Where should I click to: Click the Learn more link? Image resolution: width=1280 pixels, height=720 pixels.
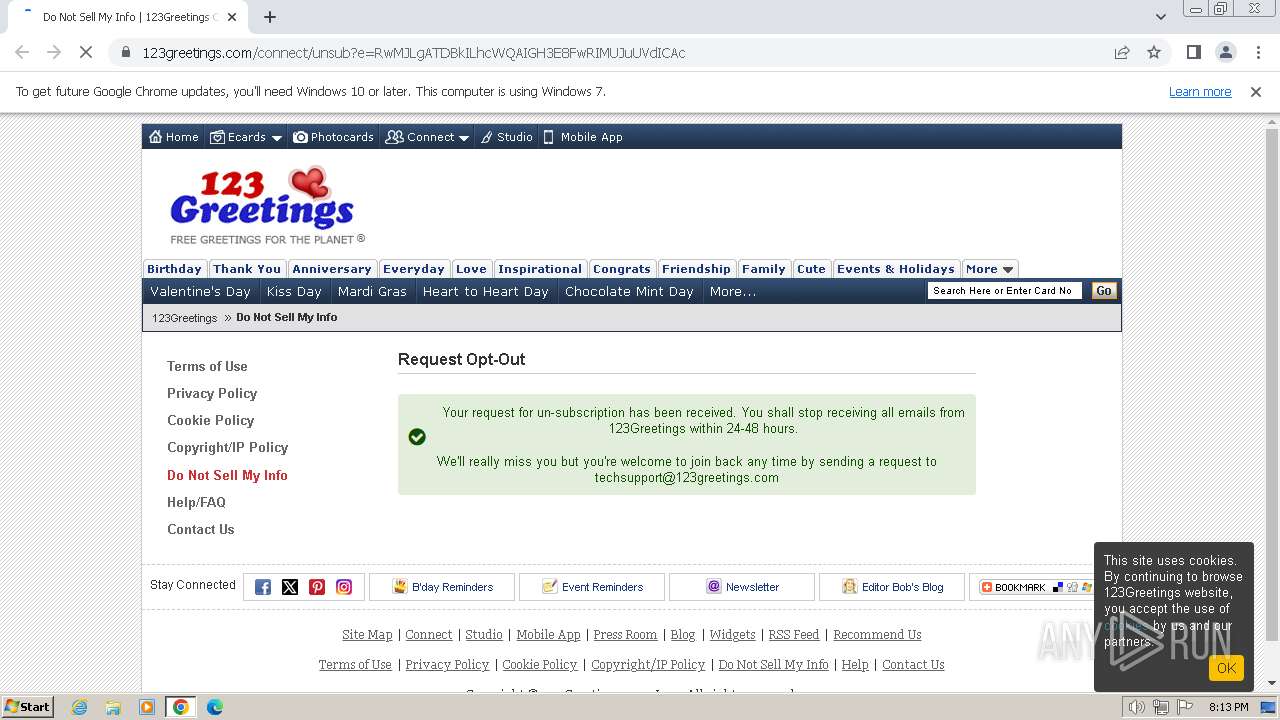[1200, 91]
